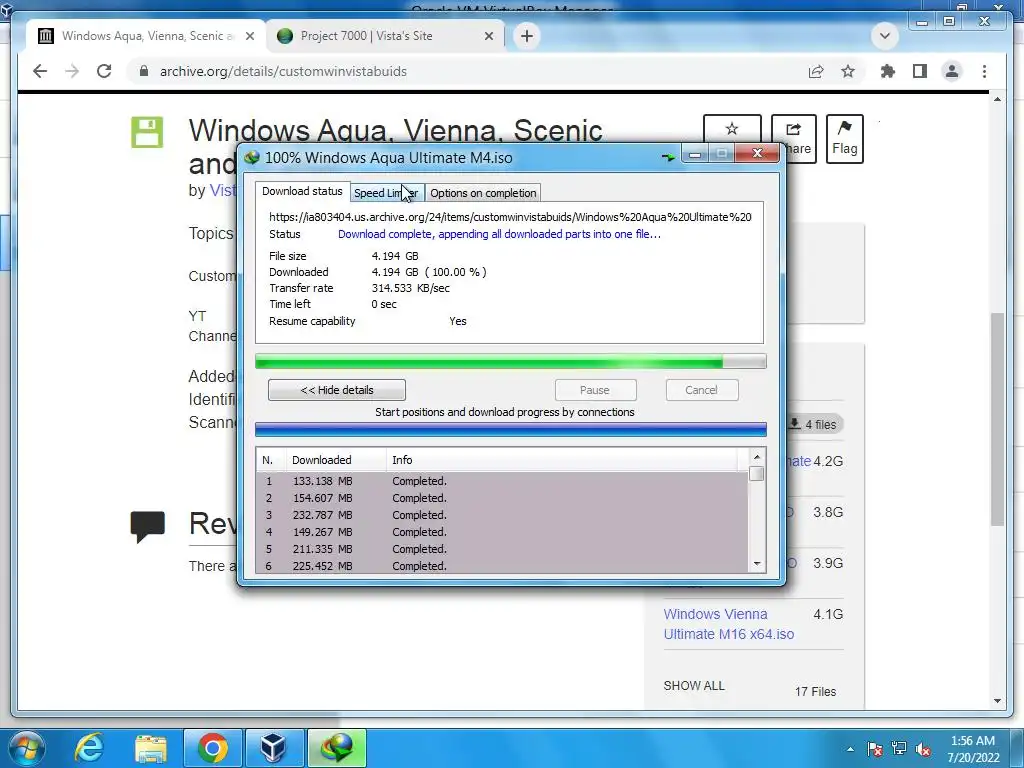
Task: Select the Windows Aqua, Vienna, Scenic tab
Action: tap(145, 36)
